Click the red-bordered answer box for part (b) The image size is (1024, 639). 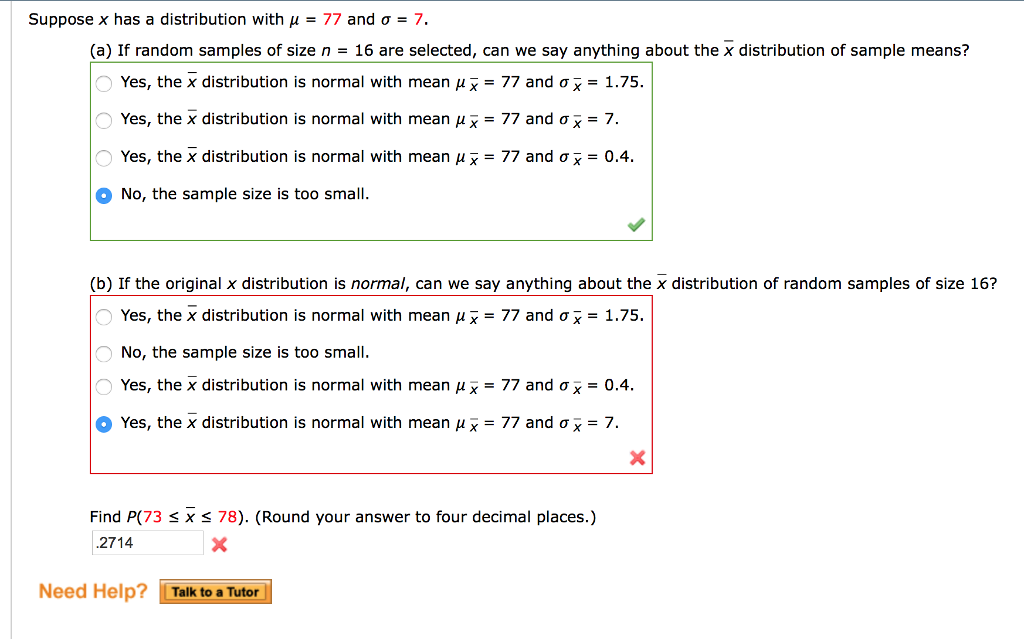[x=371, y=385]
